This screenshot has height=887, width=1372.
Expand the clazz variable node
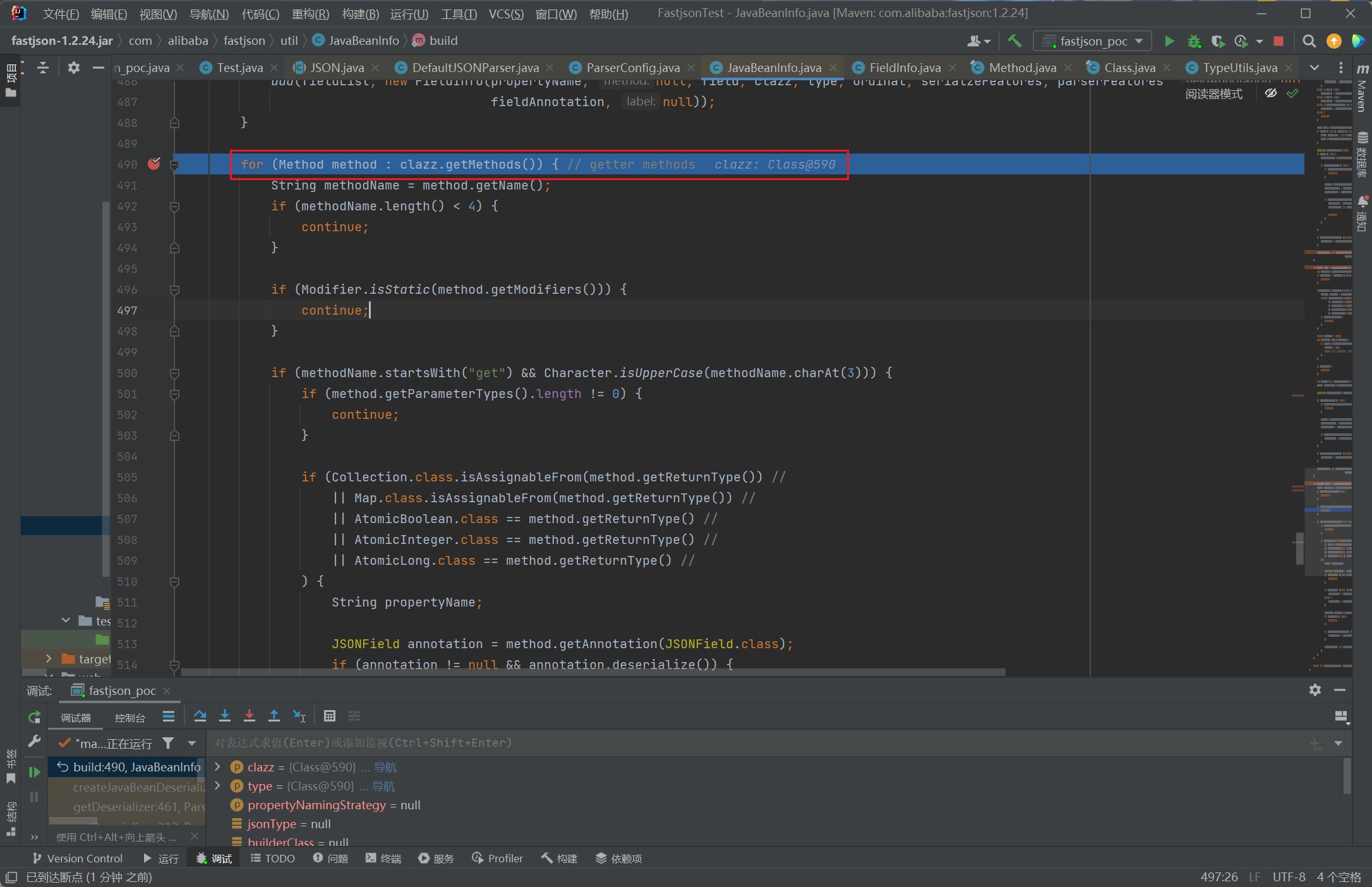pos(218,767)
